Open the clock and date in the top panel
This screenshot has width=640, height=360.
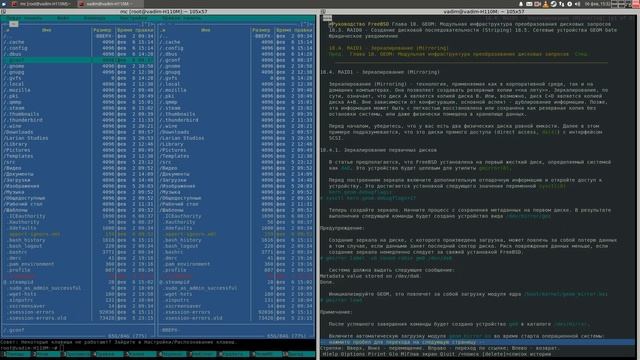click(598, 4)
